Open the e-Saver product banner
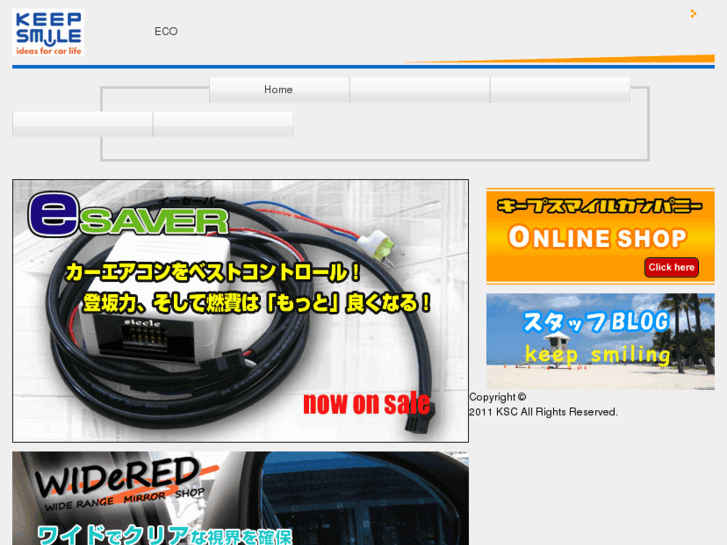The width and height of the screenshot is (727, 545). pos(240,311)
